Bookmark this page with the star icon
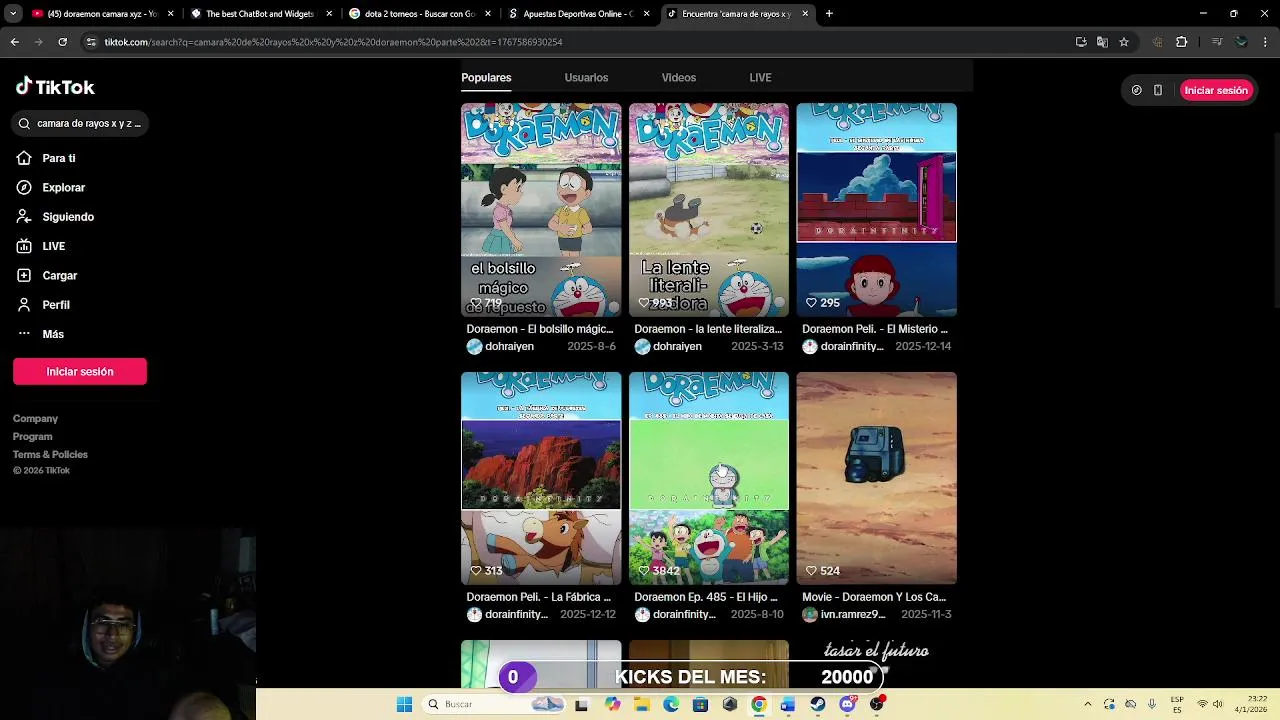 click(1124, 42)
